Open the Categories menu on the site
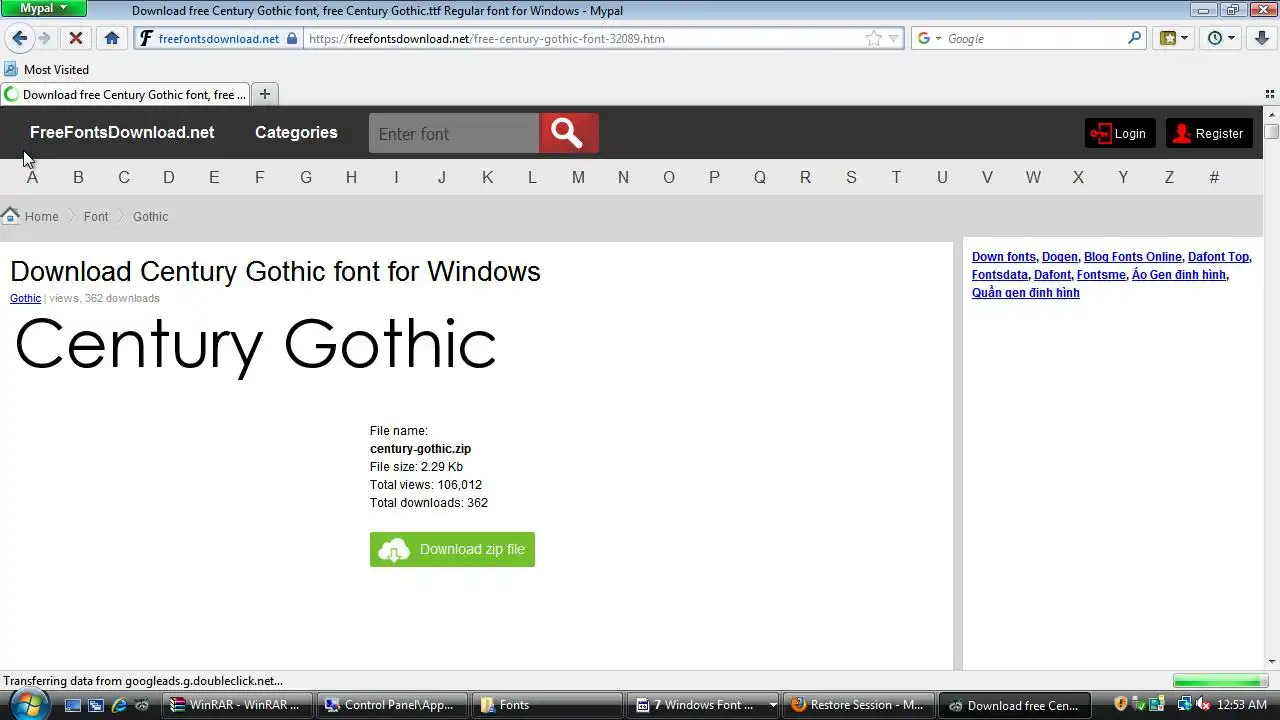This screenshot has width=1280, height=720. (x=296, y=132)
